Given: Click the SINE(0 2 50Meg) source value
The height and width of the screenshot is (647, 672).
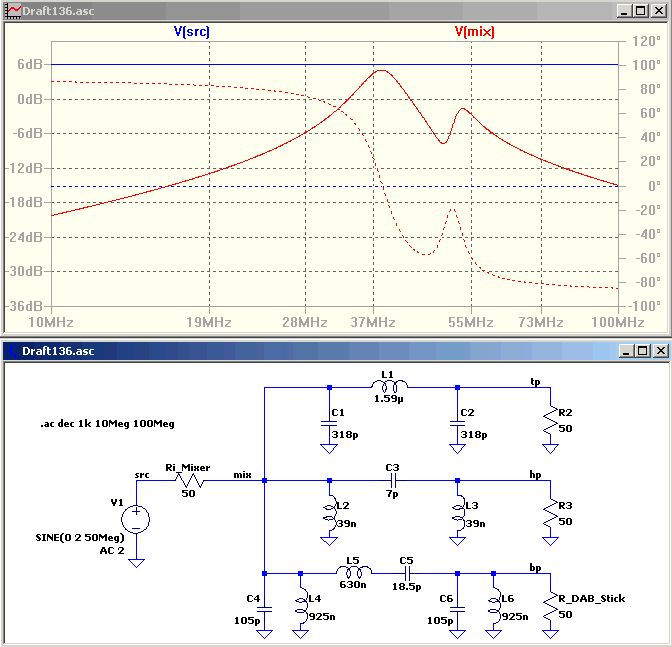Looking at the screenshot, I should [80, 538].
